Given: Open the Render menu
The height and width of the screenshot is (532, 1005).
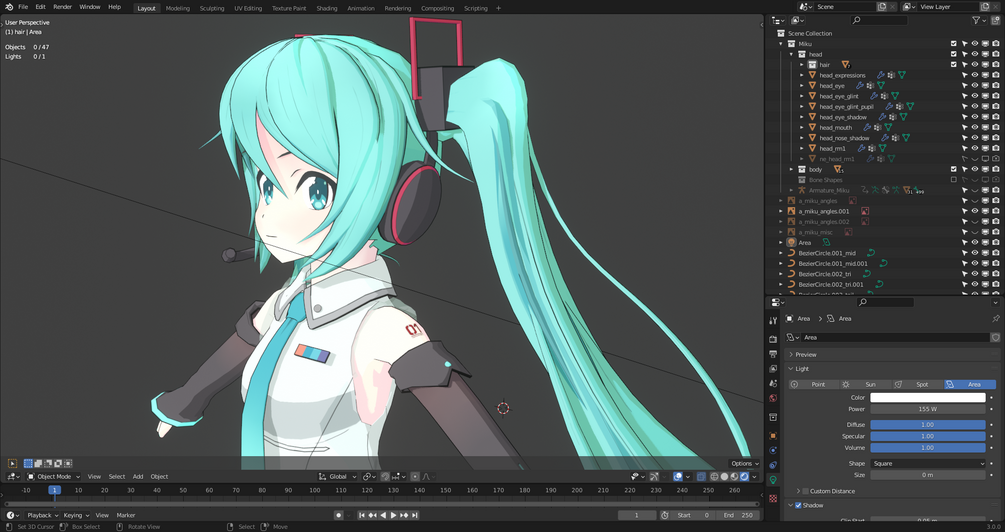Looking at the screenshot, I should [x=62, y=7].
